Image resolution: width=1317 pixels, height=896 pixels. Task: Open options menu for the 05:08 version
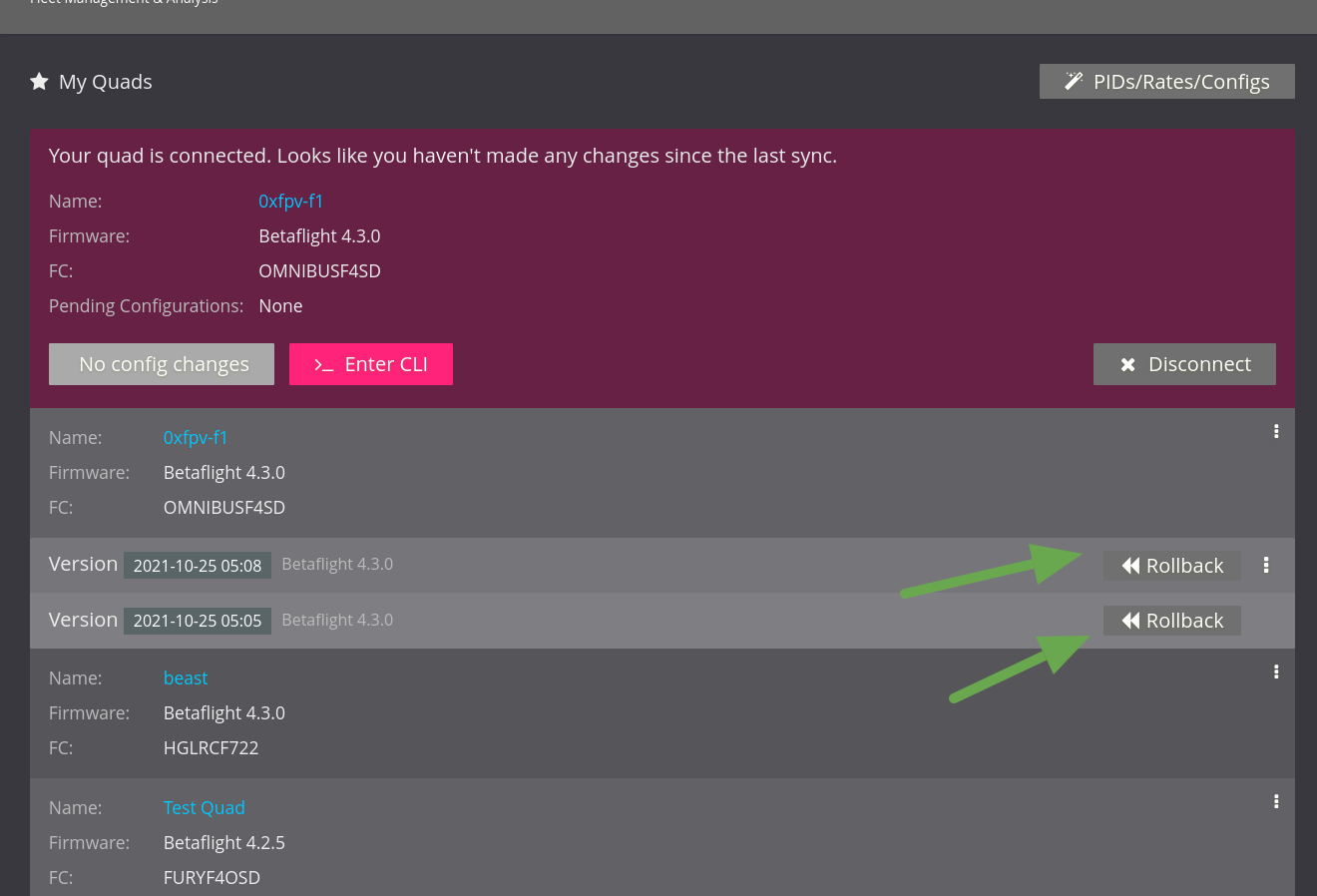[1266, 566]
